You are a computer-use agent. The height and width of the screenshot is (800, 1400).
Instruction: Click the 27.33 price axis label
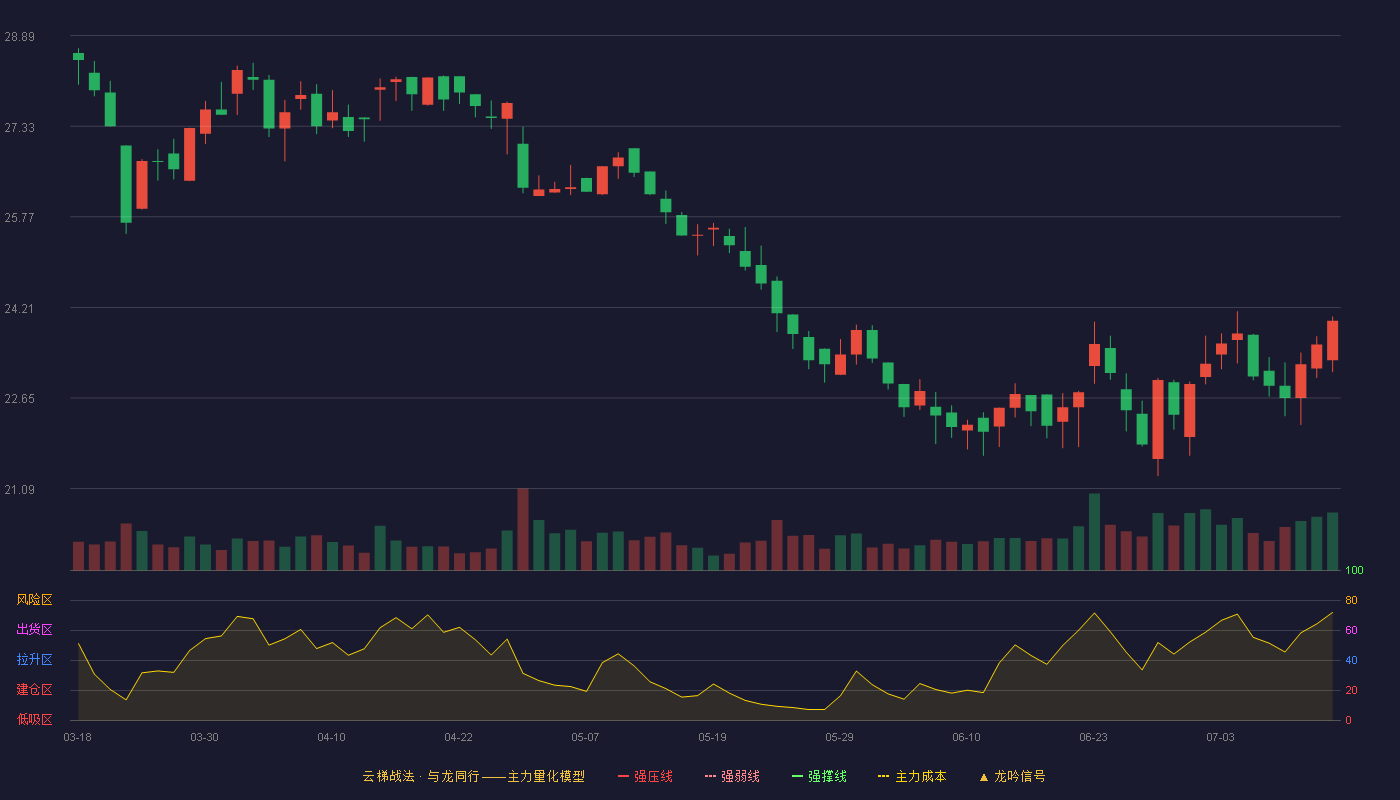(x=19, y=127)
